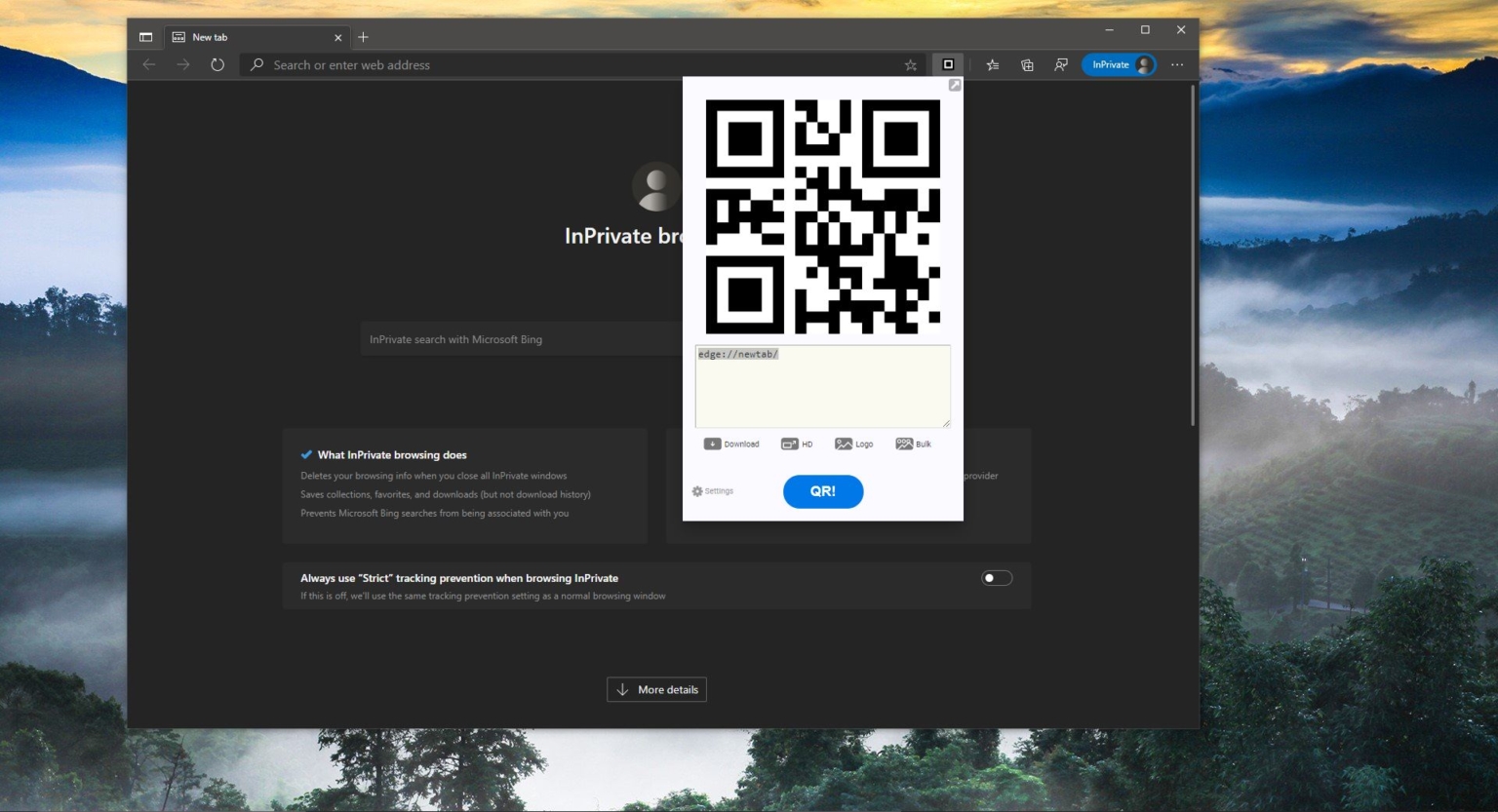Open the QR code generator extension

[947, 64]
